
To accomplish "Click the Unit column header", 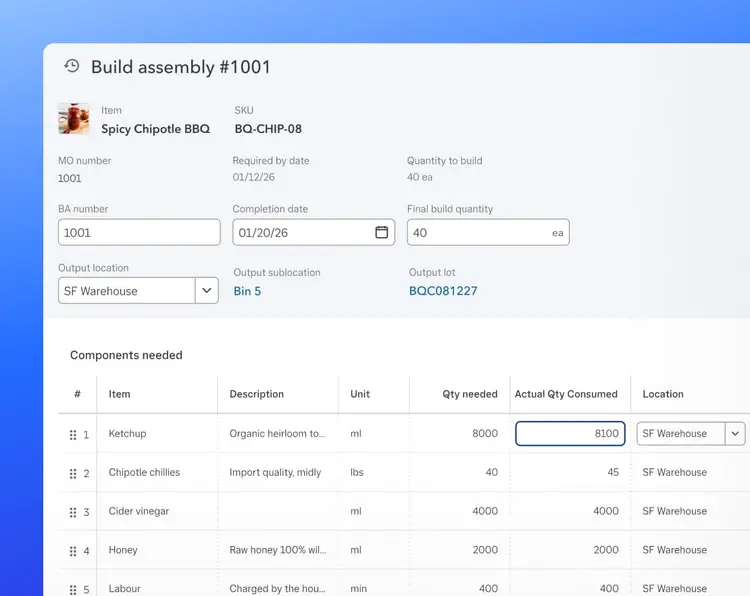I will (x=360, y=394).
